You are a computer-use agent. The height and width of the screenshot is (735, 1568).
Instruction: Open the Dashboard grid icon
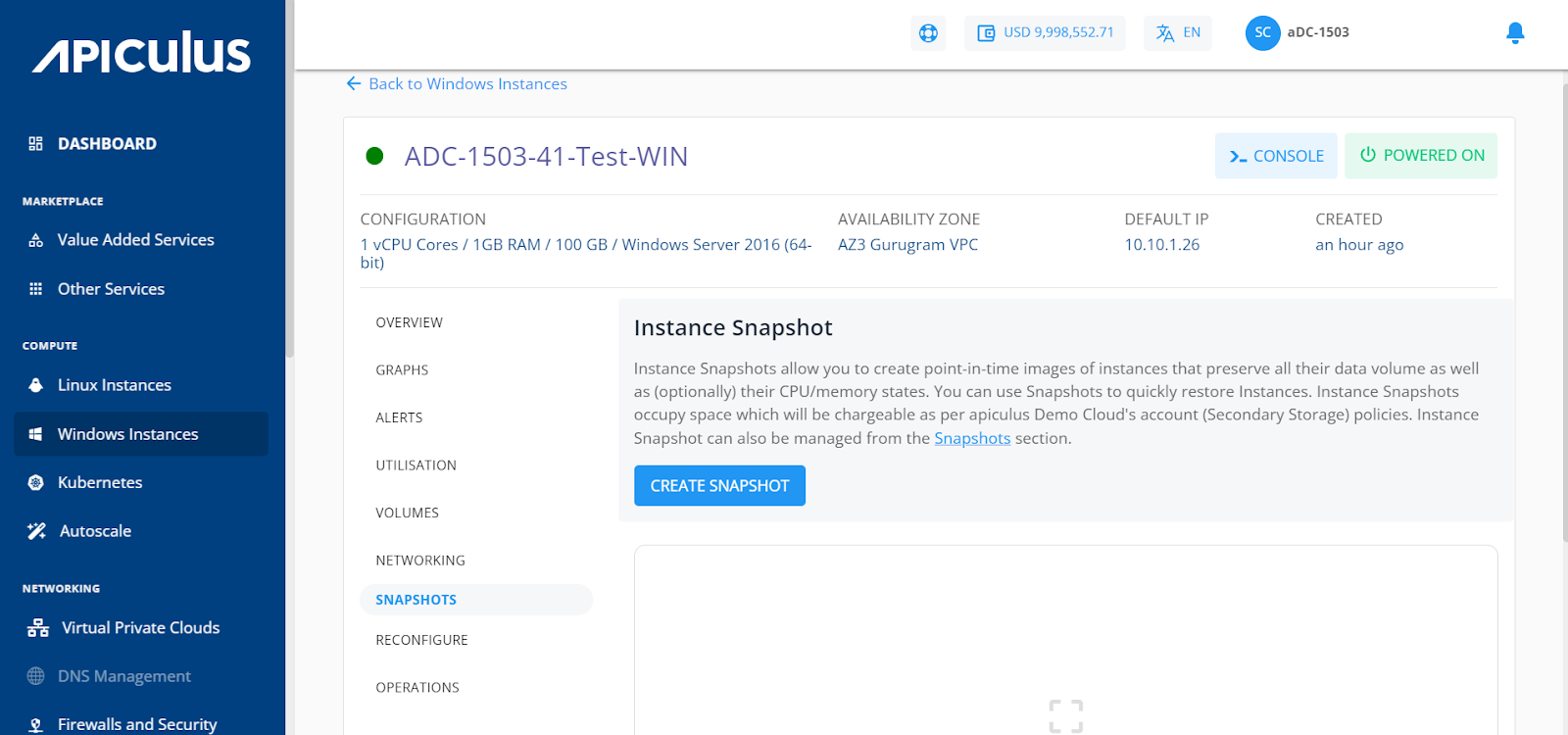pyautogui.click(x=36, y=144)
